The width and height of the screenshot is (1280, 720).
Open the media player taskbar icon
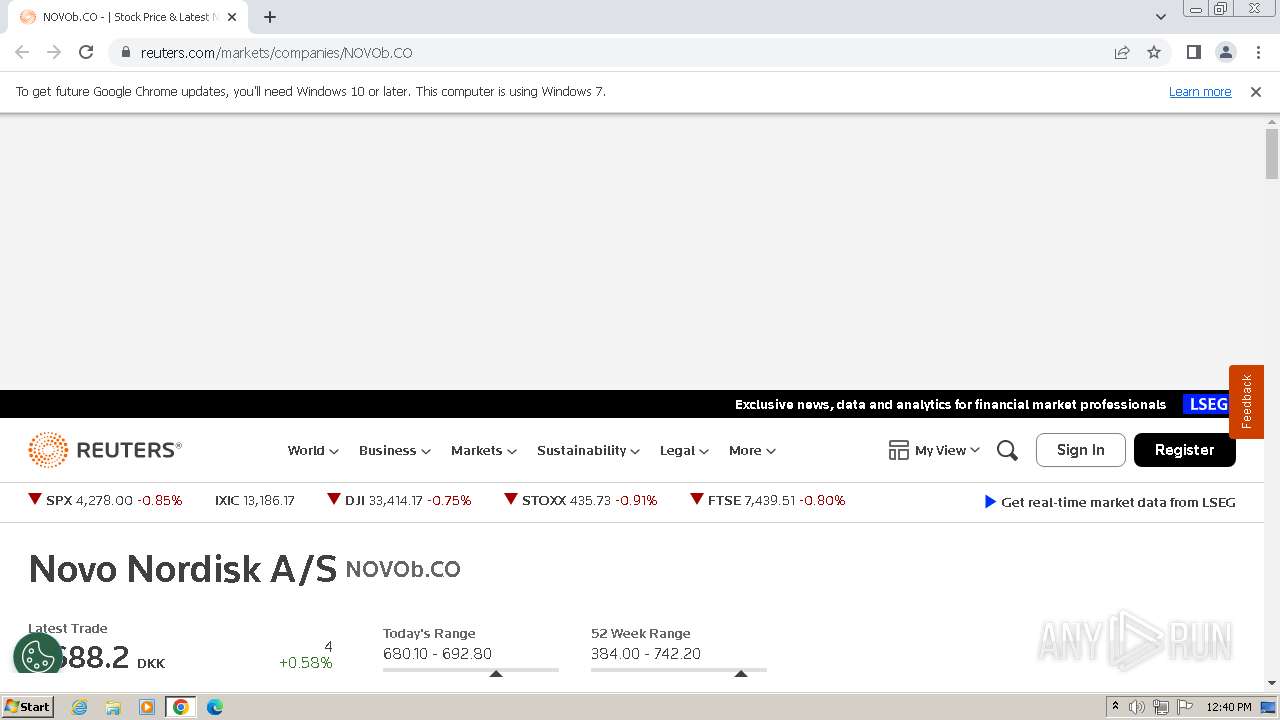(147, 707)
